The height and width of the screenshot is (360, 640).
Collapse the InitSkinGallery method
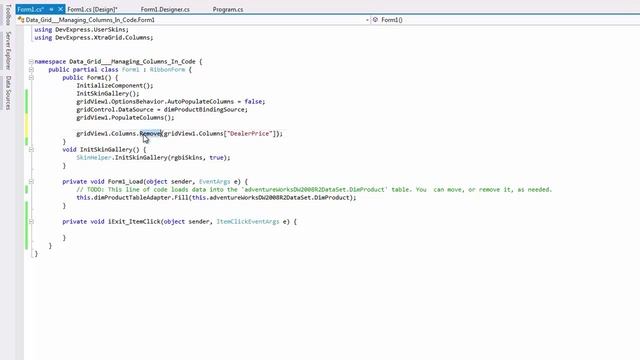(x=31, y=150)
